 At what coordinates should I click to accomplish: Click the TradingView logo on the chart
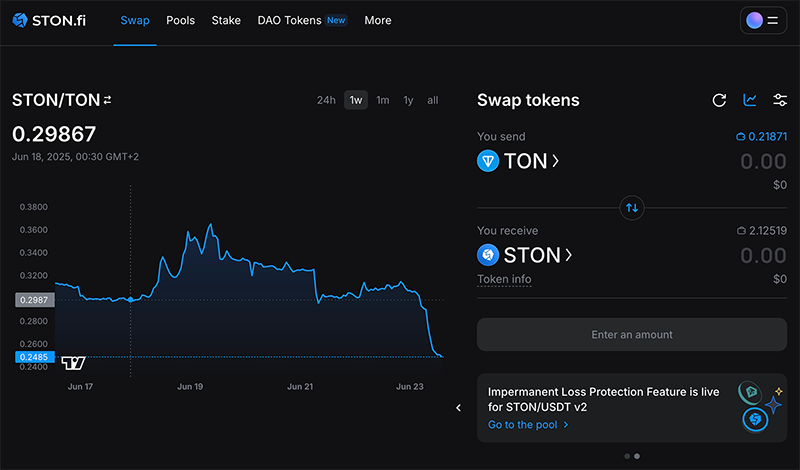[74, 362]
